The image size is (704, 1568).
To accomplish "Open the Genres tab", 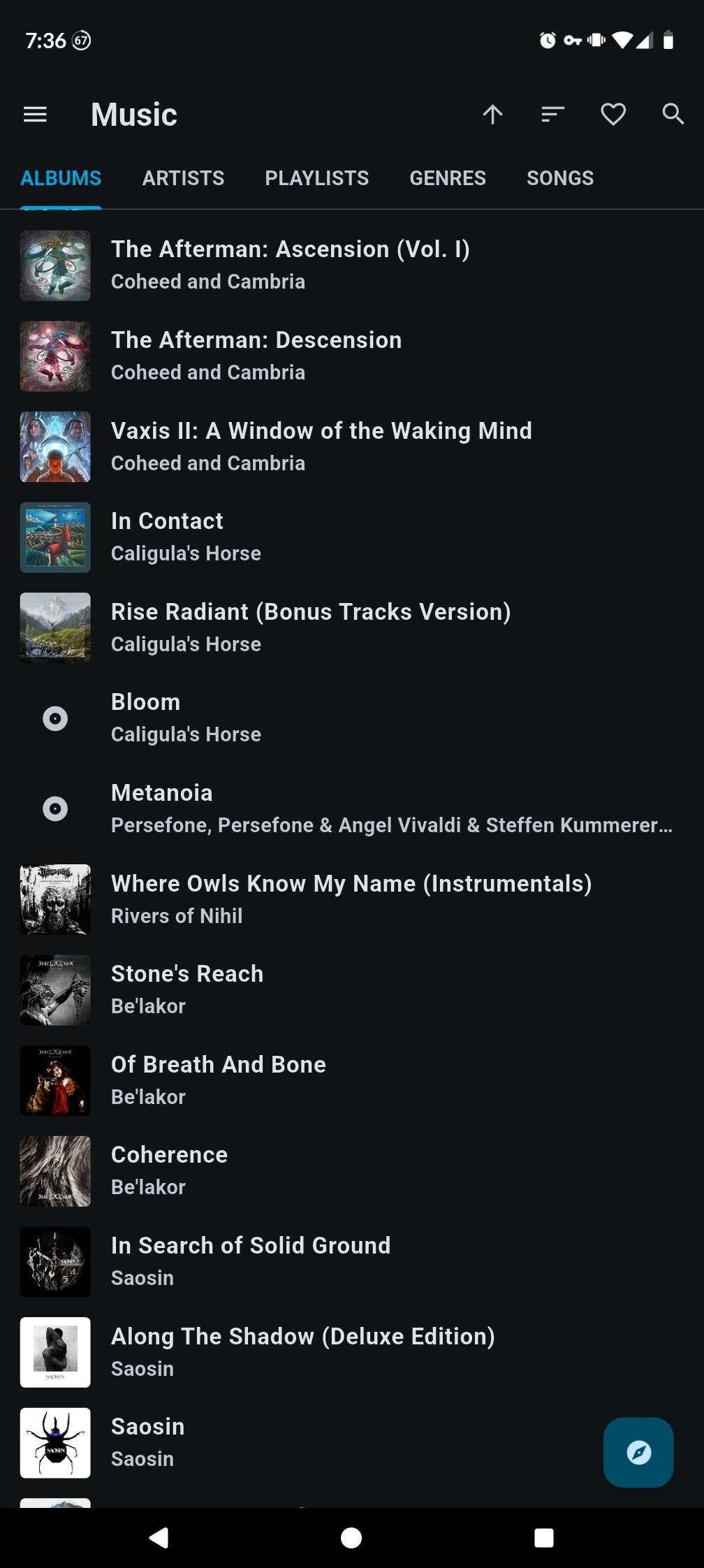I will click(x=448, y=178).
